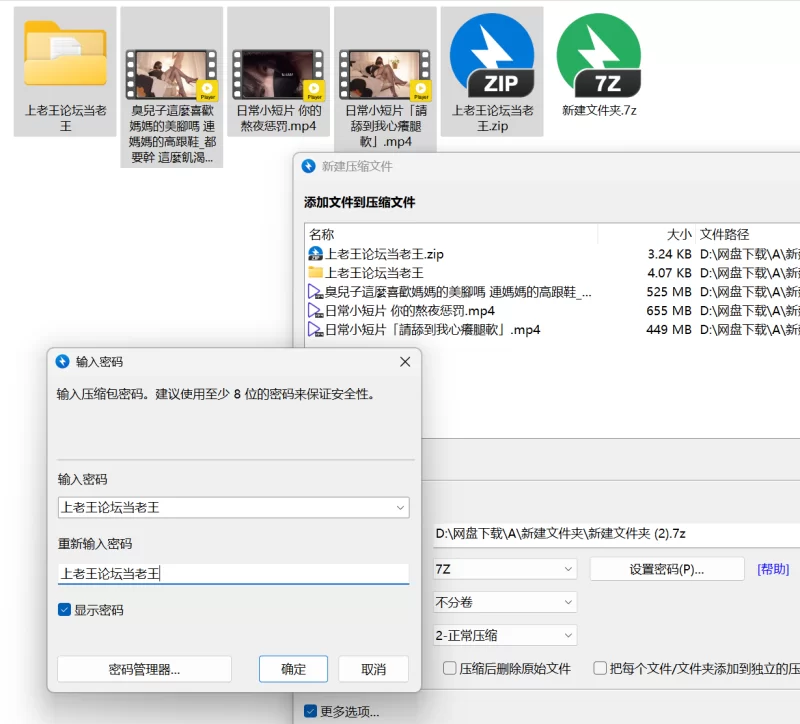
Task: Open the 2-正常压缩 compression level dropdown
Action: tap(505, 636)
